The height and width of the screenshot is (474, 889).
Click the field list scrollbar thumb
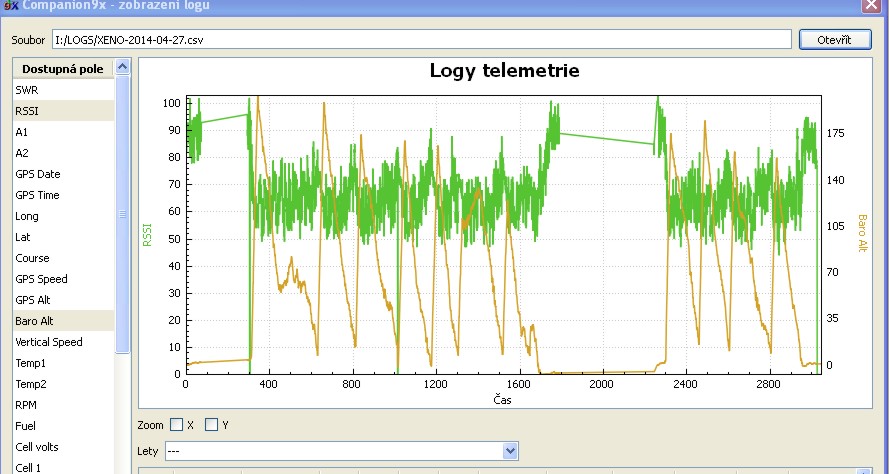pos(123,214)
